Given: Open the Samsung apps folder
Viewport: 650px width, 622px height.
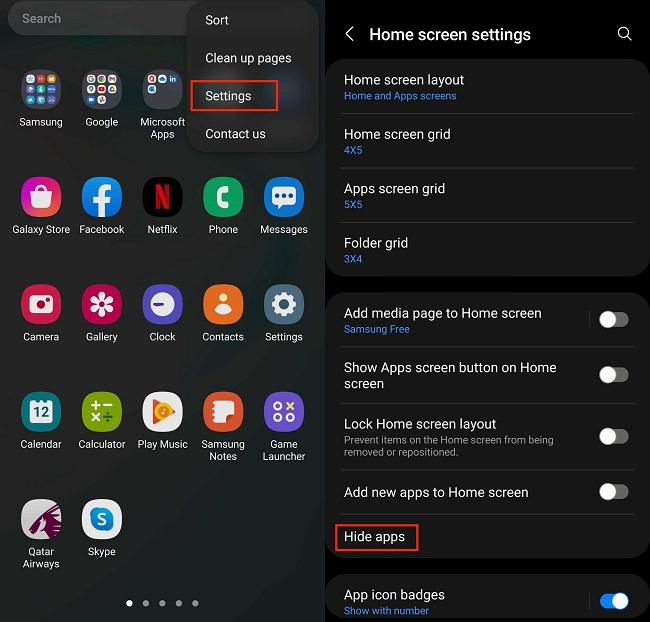Looking at the screenshot, I should 41,89.
